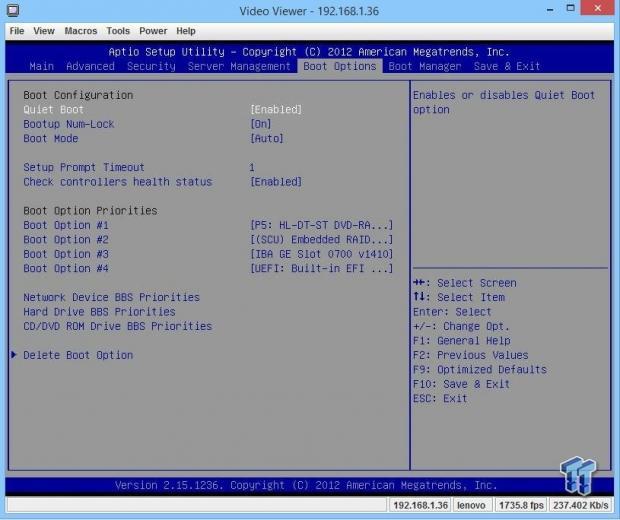Click the Version 2.15.1236 footer text
Screen dimensions: 620x520
coord(306,485)
